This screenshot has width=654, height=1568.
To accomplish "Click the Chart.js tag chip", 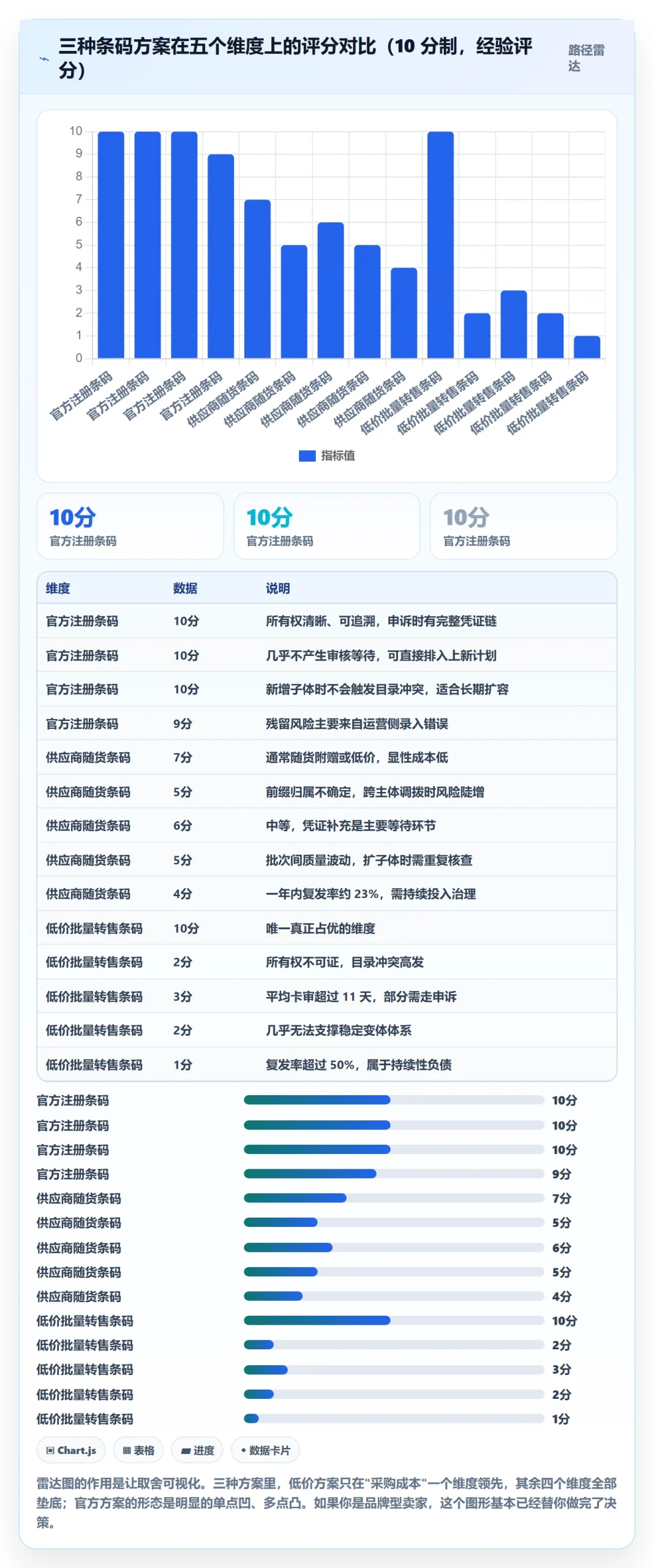I will [71, 1450].
